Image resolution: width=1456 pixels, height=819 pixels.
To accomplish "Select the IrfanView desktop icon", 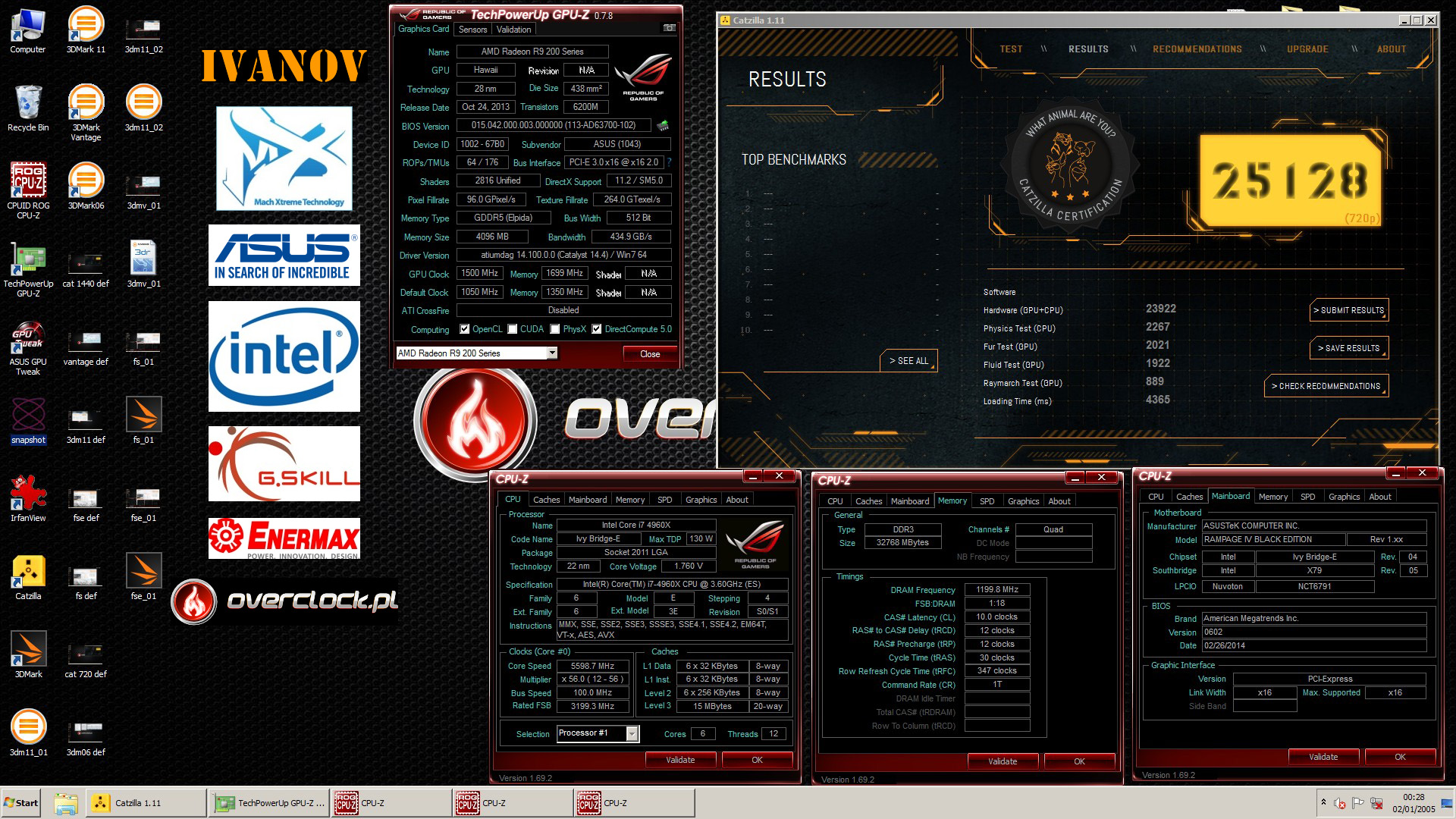I will tap(28, 499).
